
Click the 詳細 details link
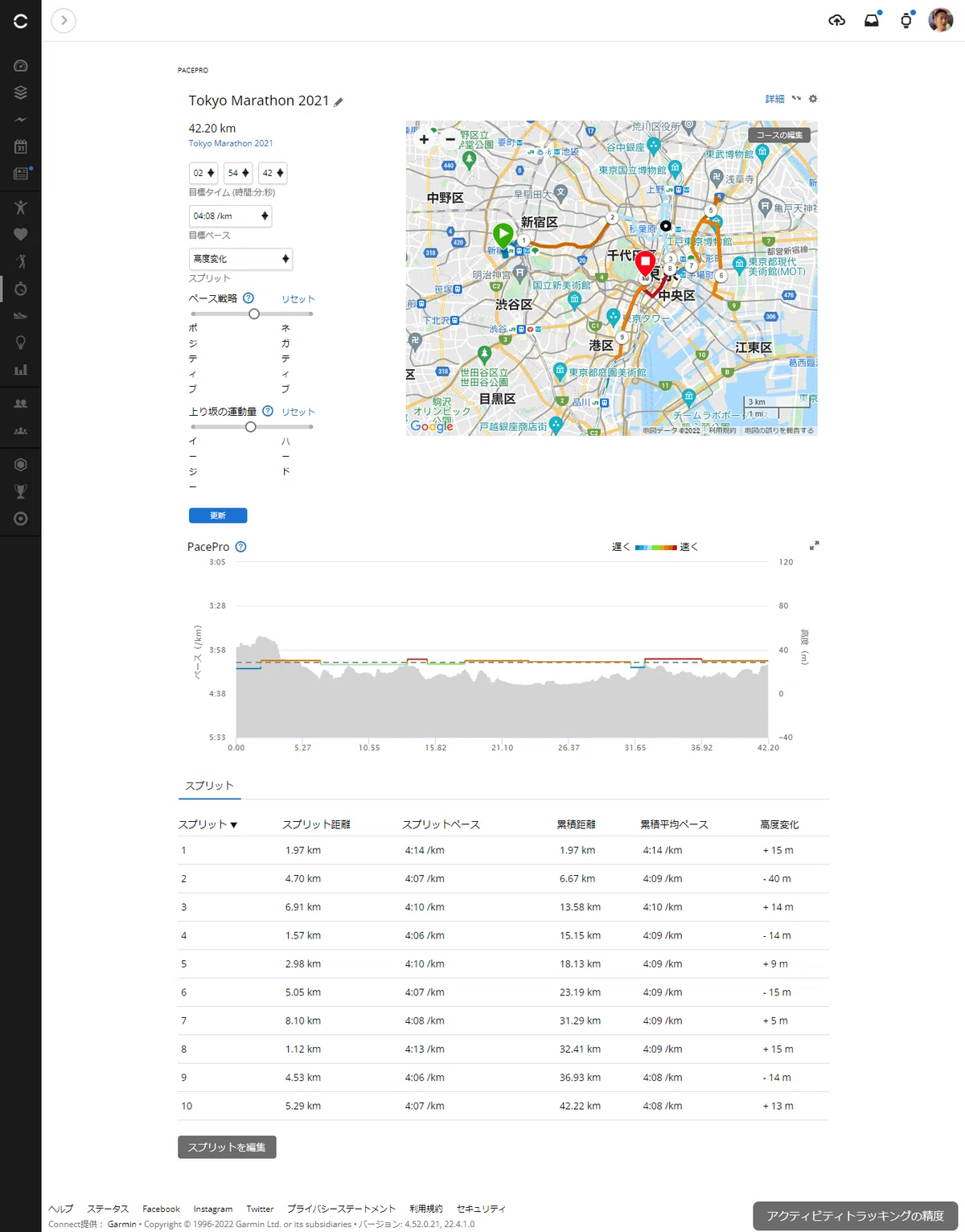pos(774,99)
